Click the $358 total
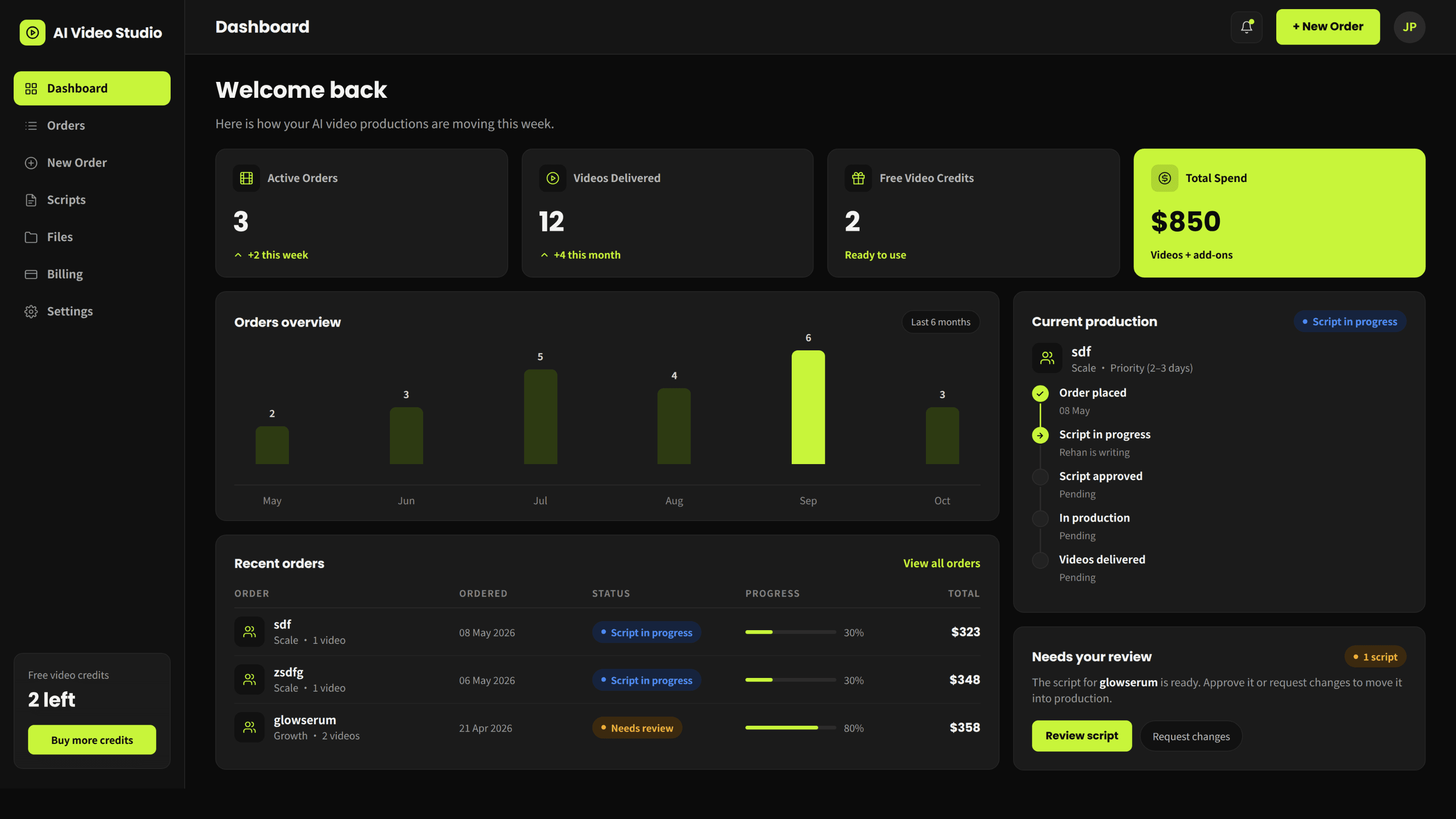The width and height of the screenshot is (1456, 819). (x=965, y=727)
